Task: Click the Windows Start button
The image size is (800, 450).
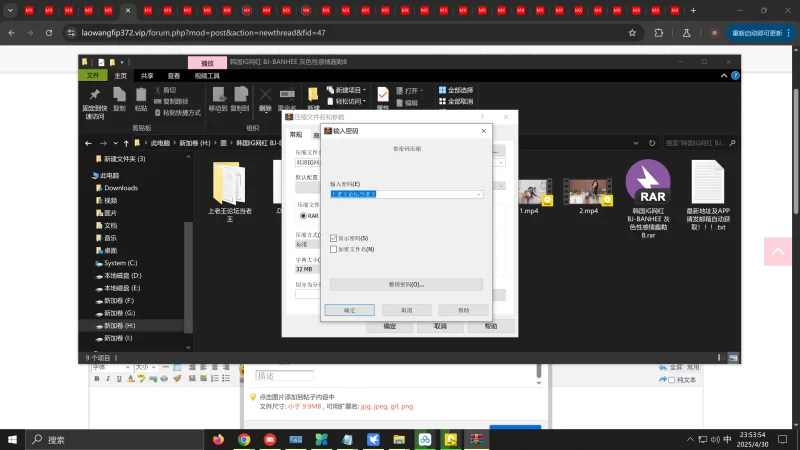Action: click(13, 439)
